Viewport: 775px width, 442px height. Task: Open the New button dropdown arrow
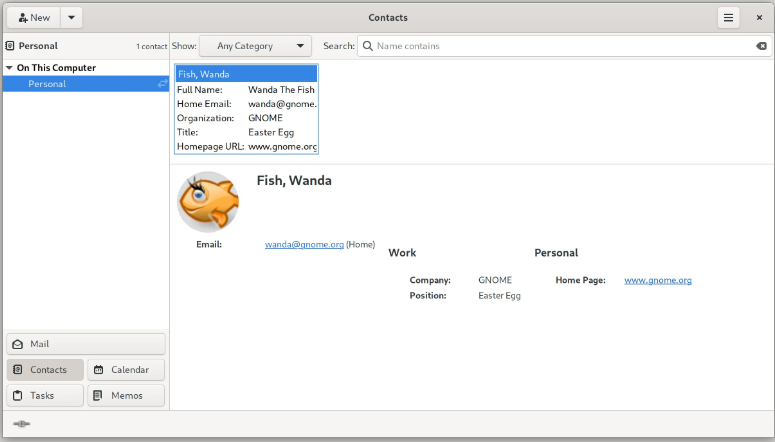click(71, 18)
